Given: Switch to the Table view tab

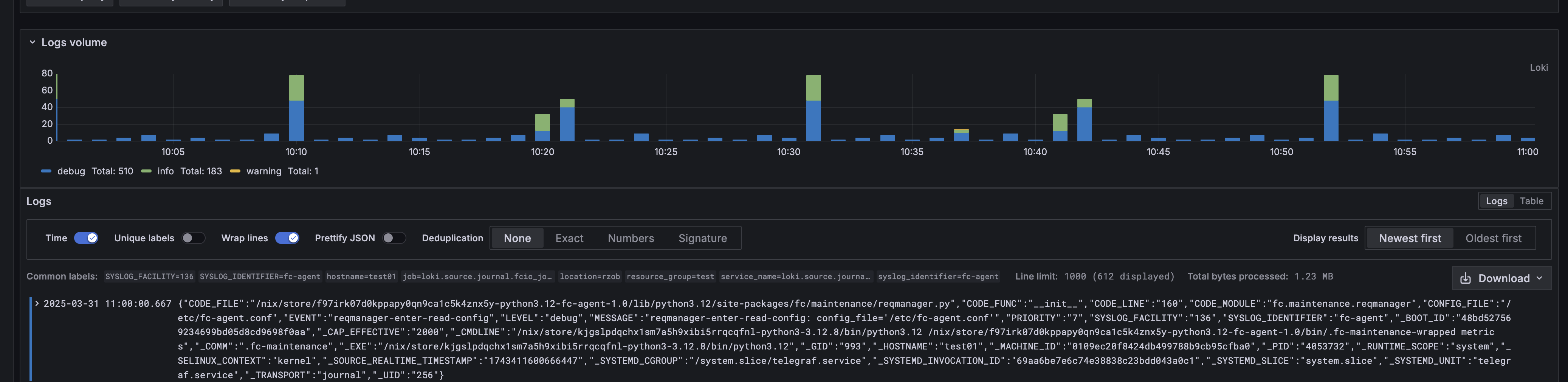Looking at the screenshot, I should [x=1531, y=201].
